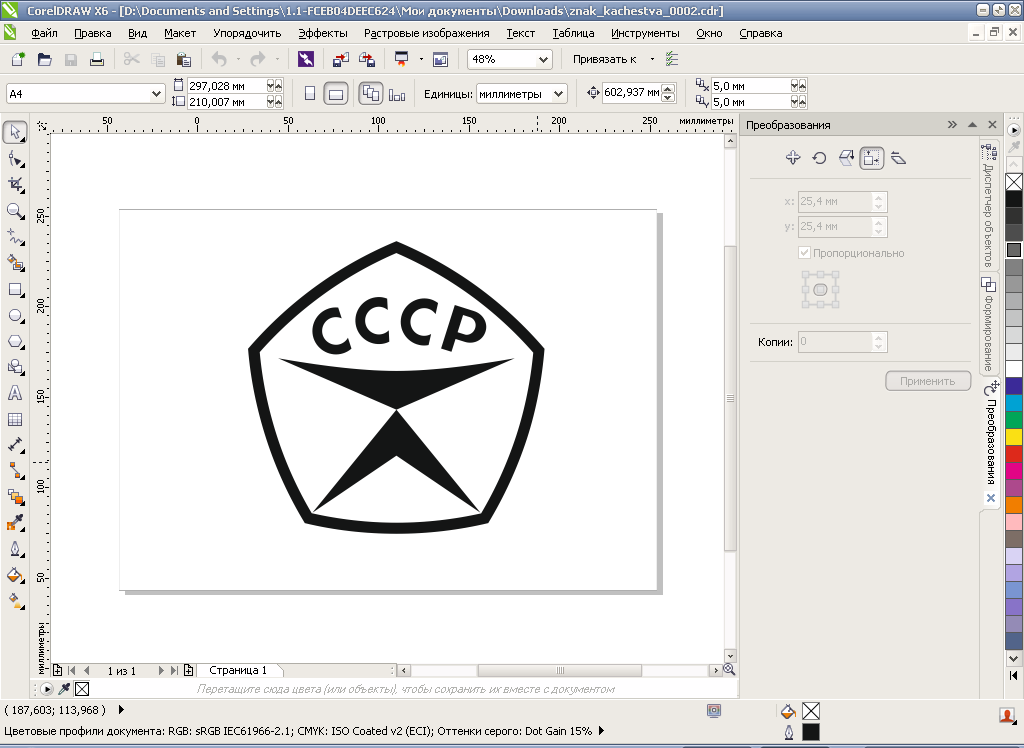The height and width of the screenshot is (748, 1024).
Task: Open the Файл menu
Action: (x=44, y=33)
